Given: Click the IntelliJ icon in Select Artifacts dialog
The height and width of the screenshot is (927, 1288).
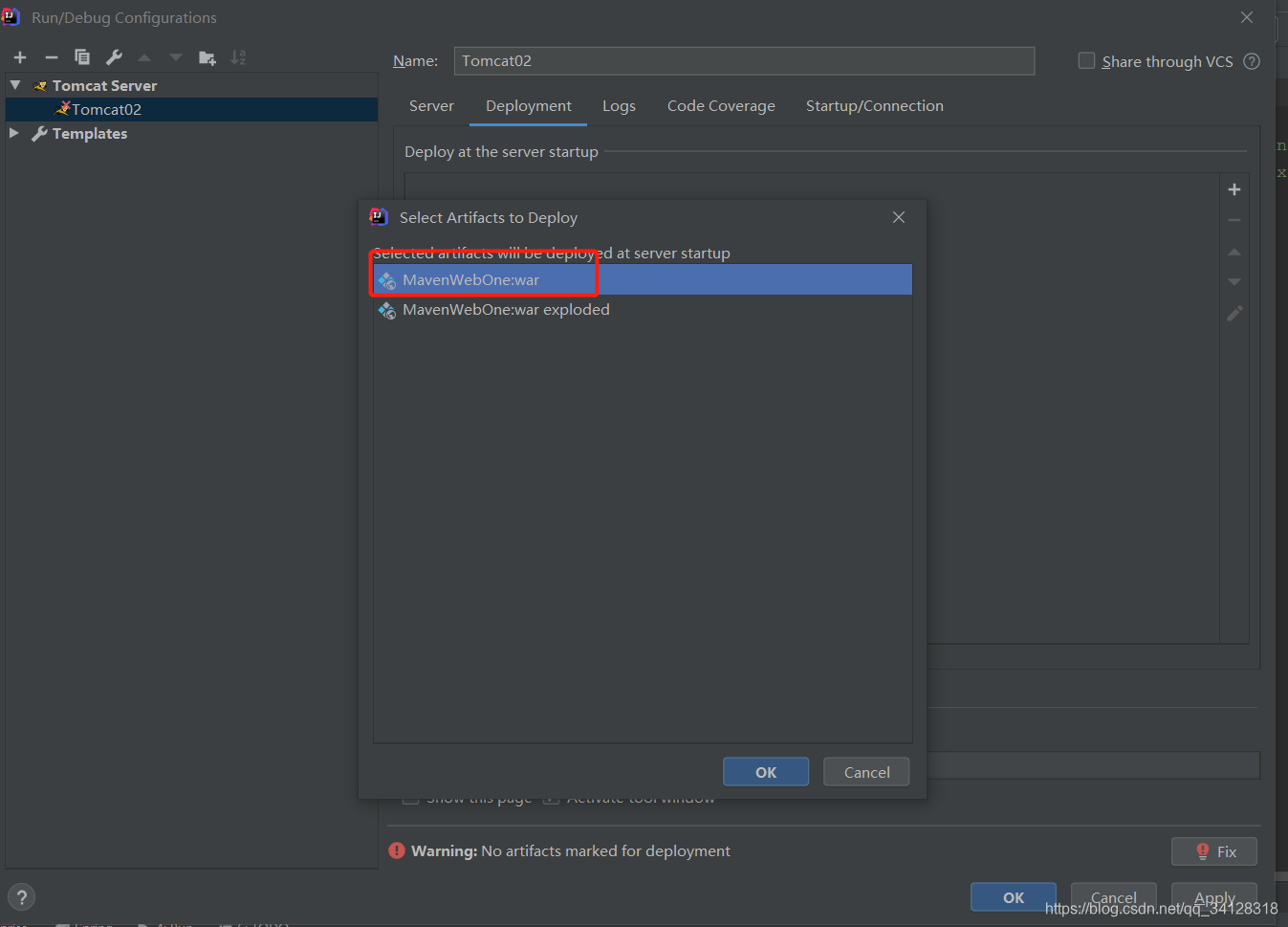Looking at the screenshot, I should click(x=379, y=217).
